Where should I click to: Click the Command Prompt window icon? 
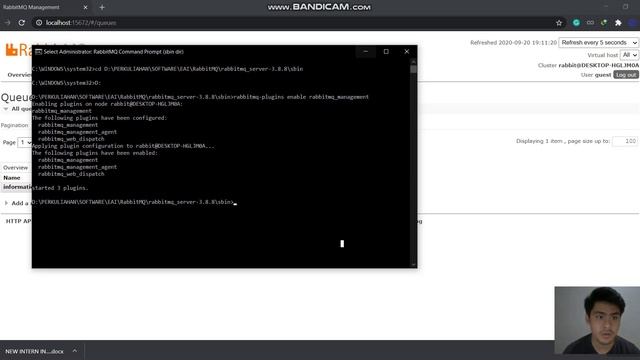[38, 52]
